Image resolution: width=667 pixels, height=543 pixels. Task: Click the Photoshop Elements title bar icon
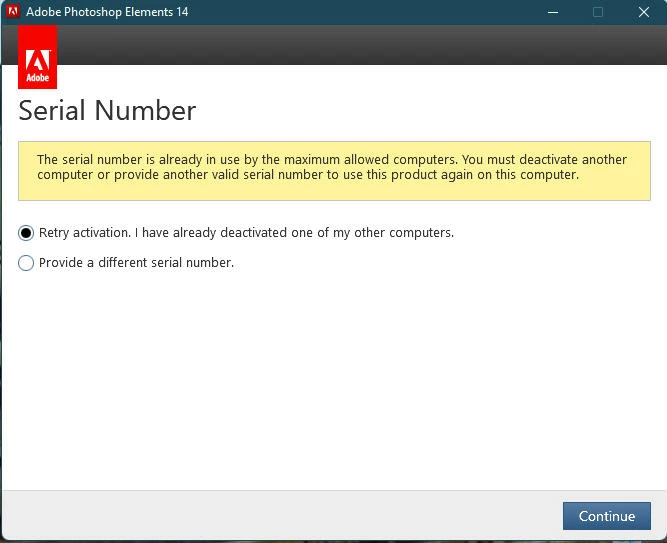pyautogui.click(x=13, y=11)
